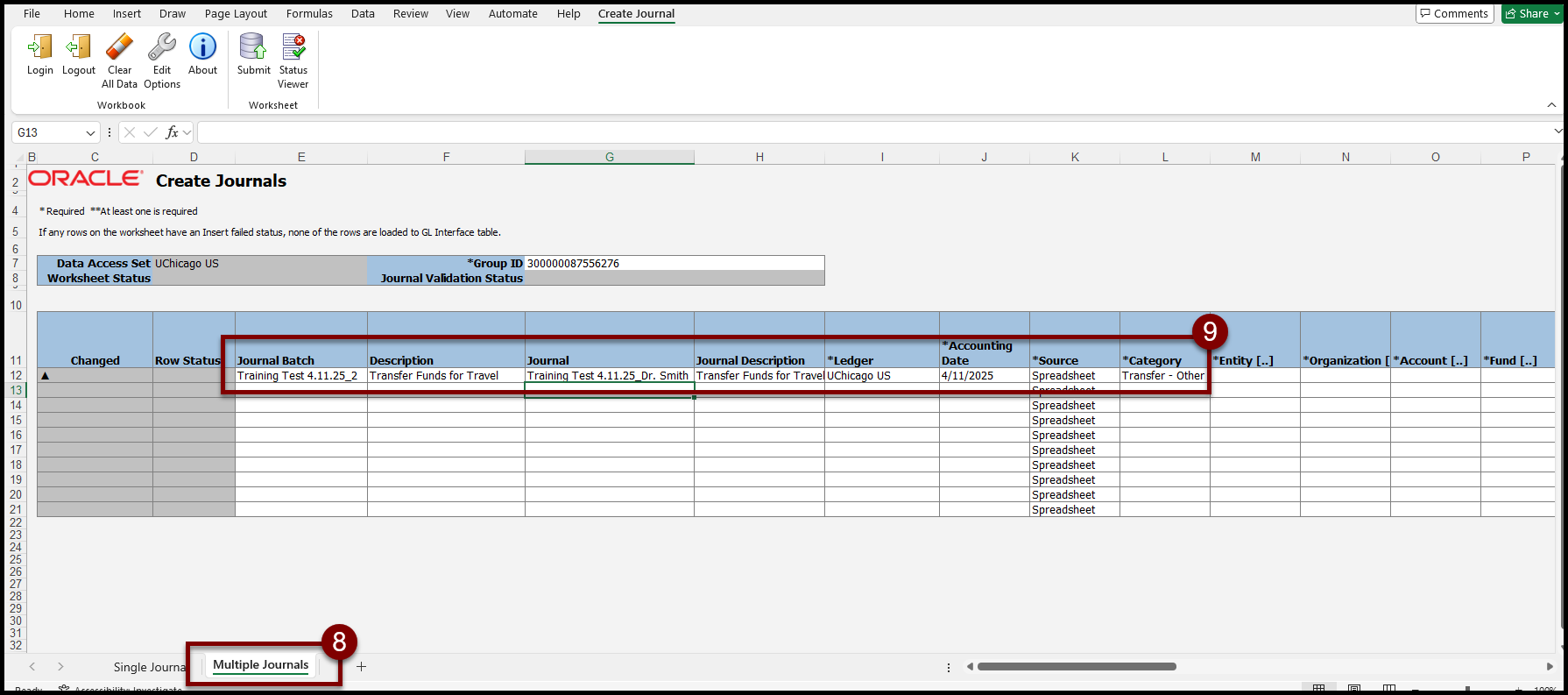Click the Login icon in ribbon
Screen dimensions: 1568x695
coord(39,48)
